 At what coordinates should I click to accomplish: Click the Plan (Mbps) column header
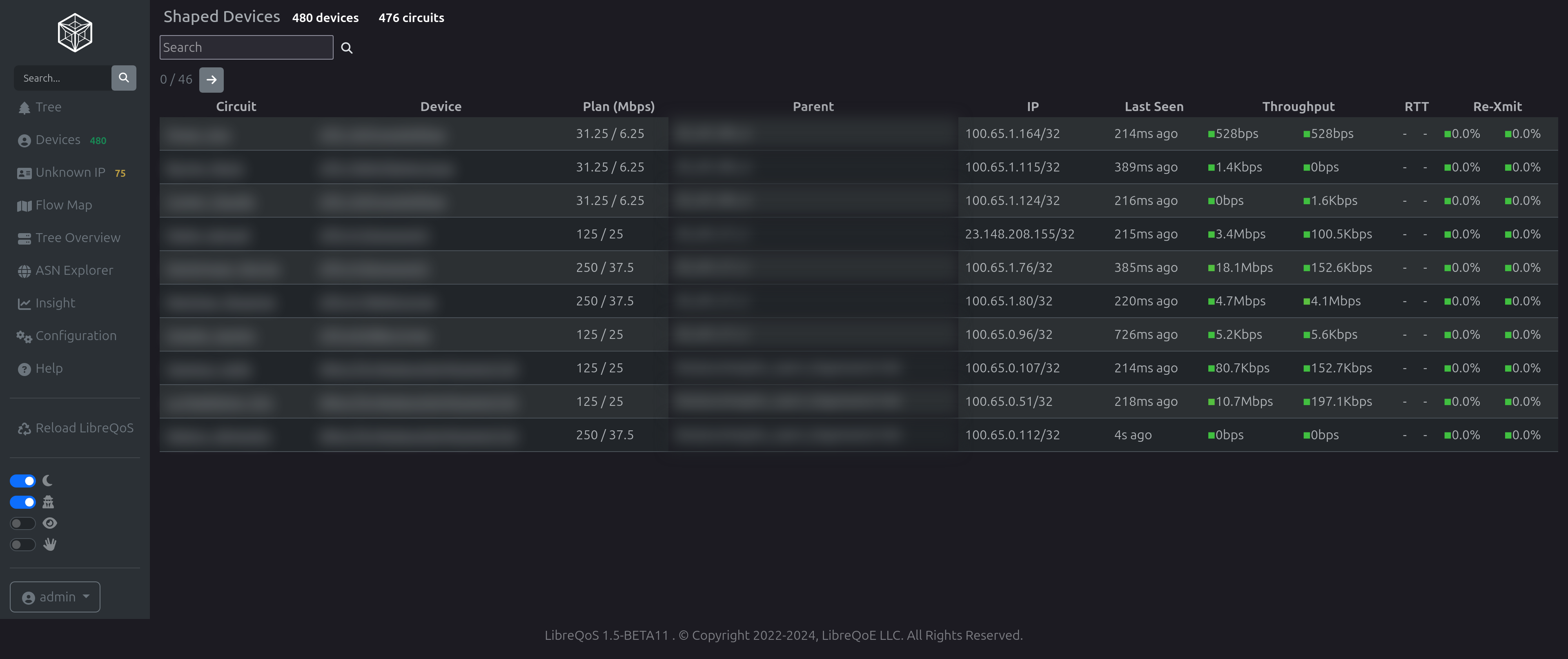coord(619,107)
